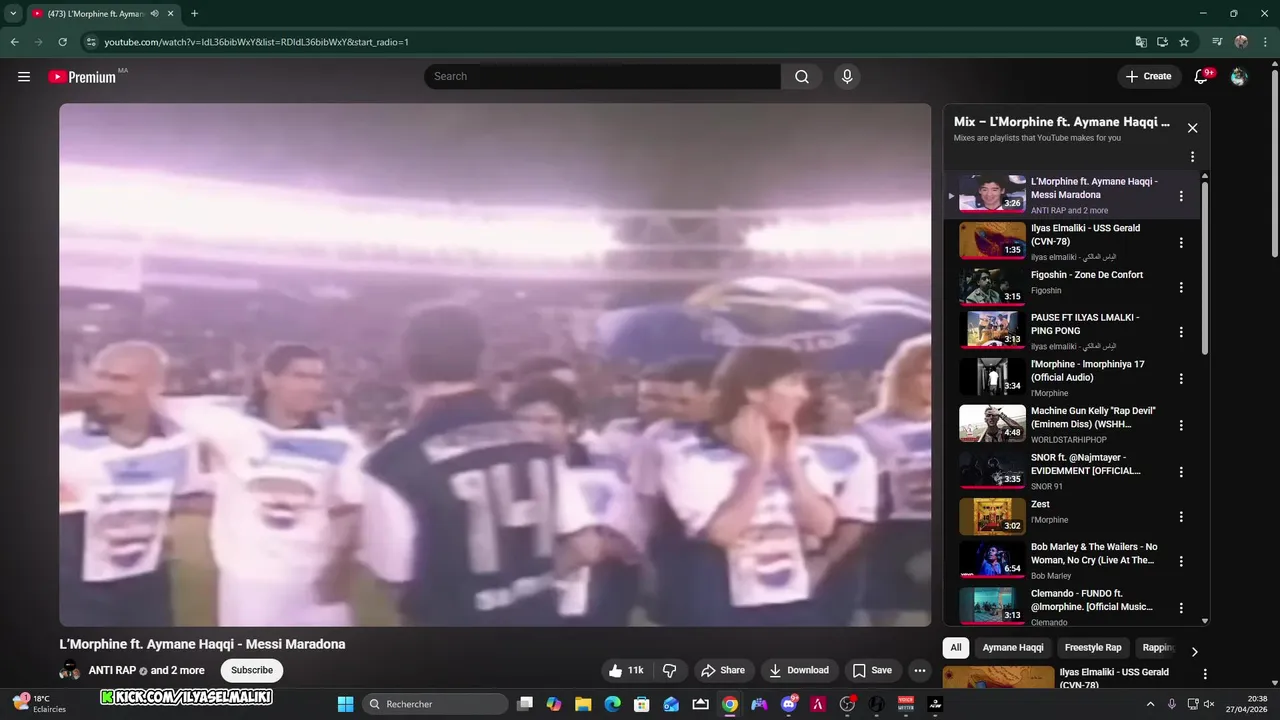Open YouTube notifications bell
This screenshot has height=720, width=1280.
pos(1202,76)
